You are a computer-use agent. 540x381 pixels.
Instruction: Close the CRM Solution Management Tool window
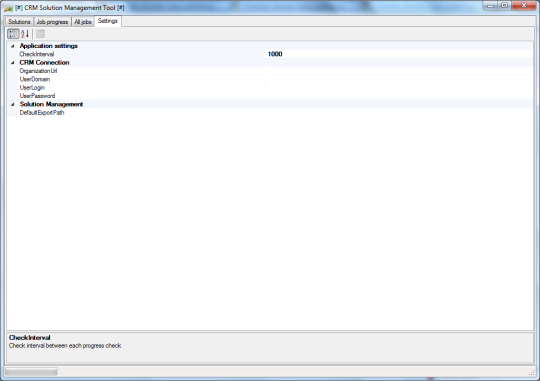[524, 6]
